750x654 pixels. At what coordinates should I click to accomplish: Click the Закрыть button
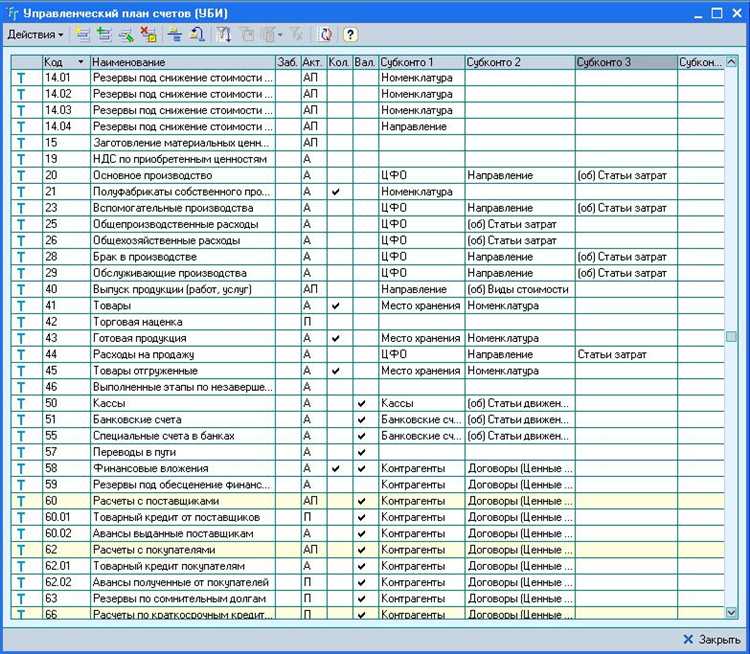tap(711, 638)
